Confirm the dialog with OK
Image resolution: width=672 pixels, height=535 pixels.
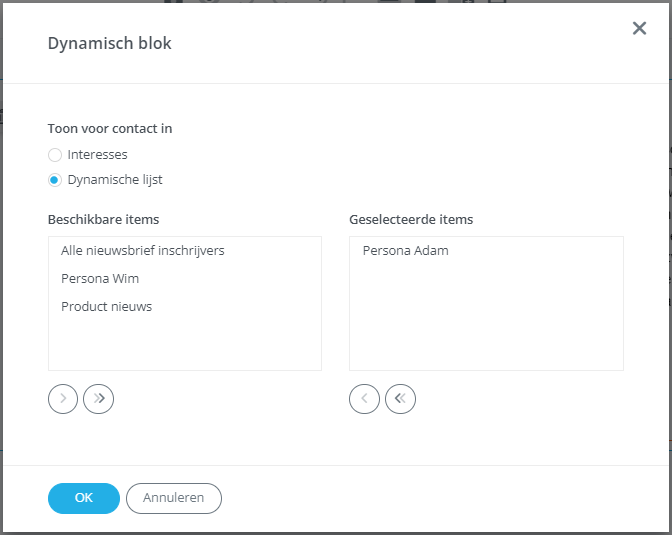[x=84, y=498]
